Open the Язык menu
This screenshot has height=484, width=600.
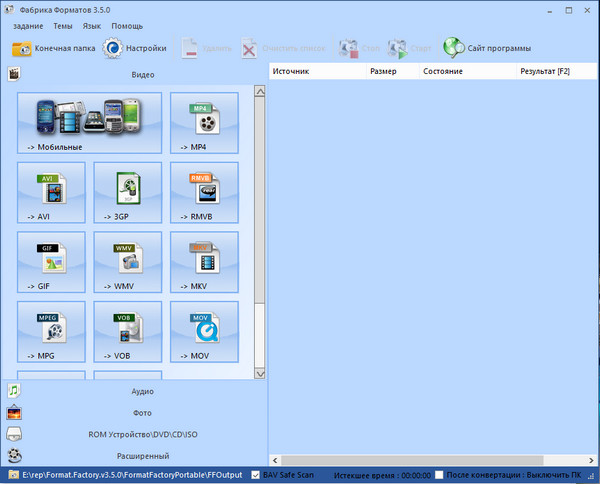91,25
